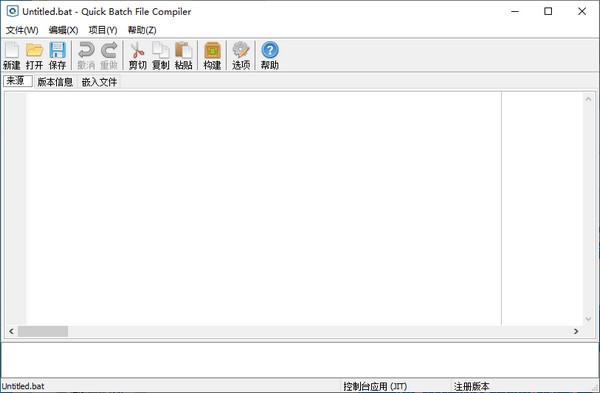Open the 文件(W) menu
The image size is (600, 393).
[22, 30]
